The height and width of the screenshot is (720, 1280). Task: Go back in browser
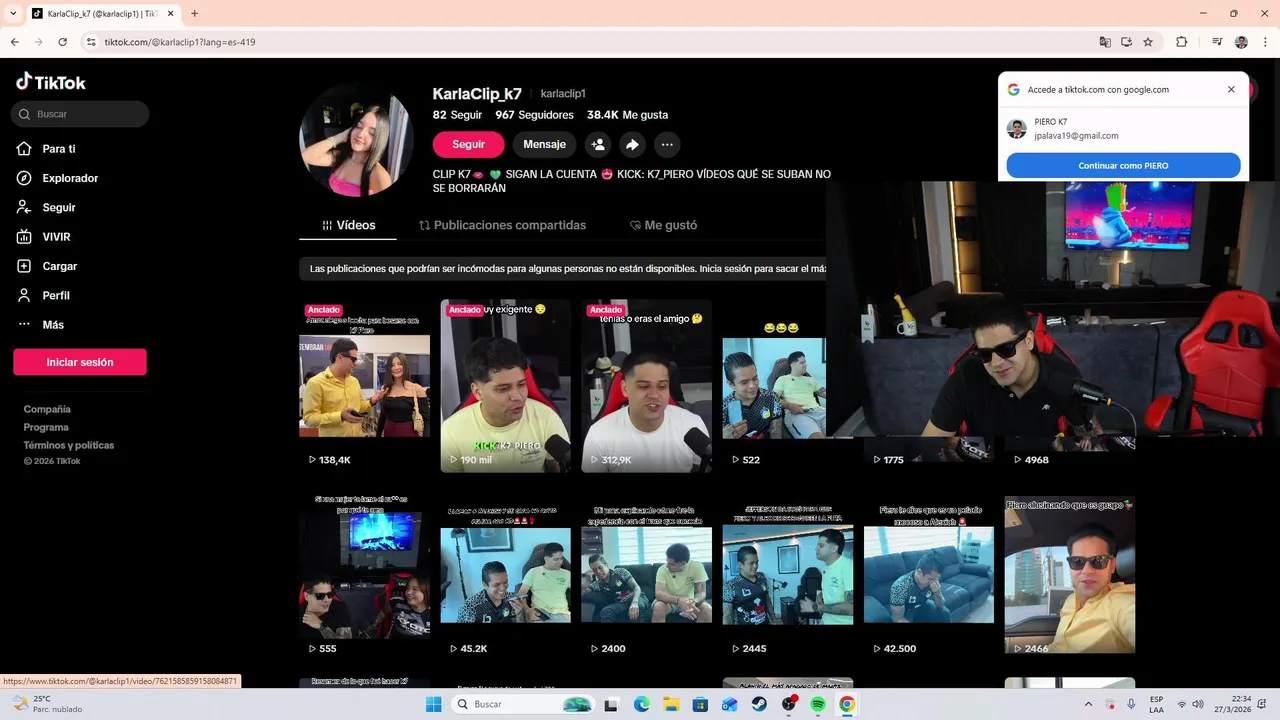click(x=15, y=42)
